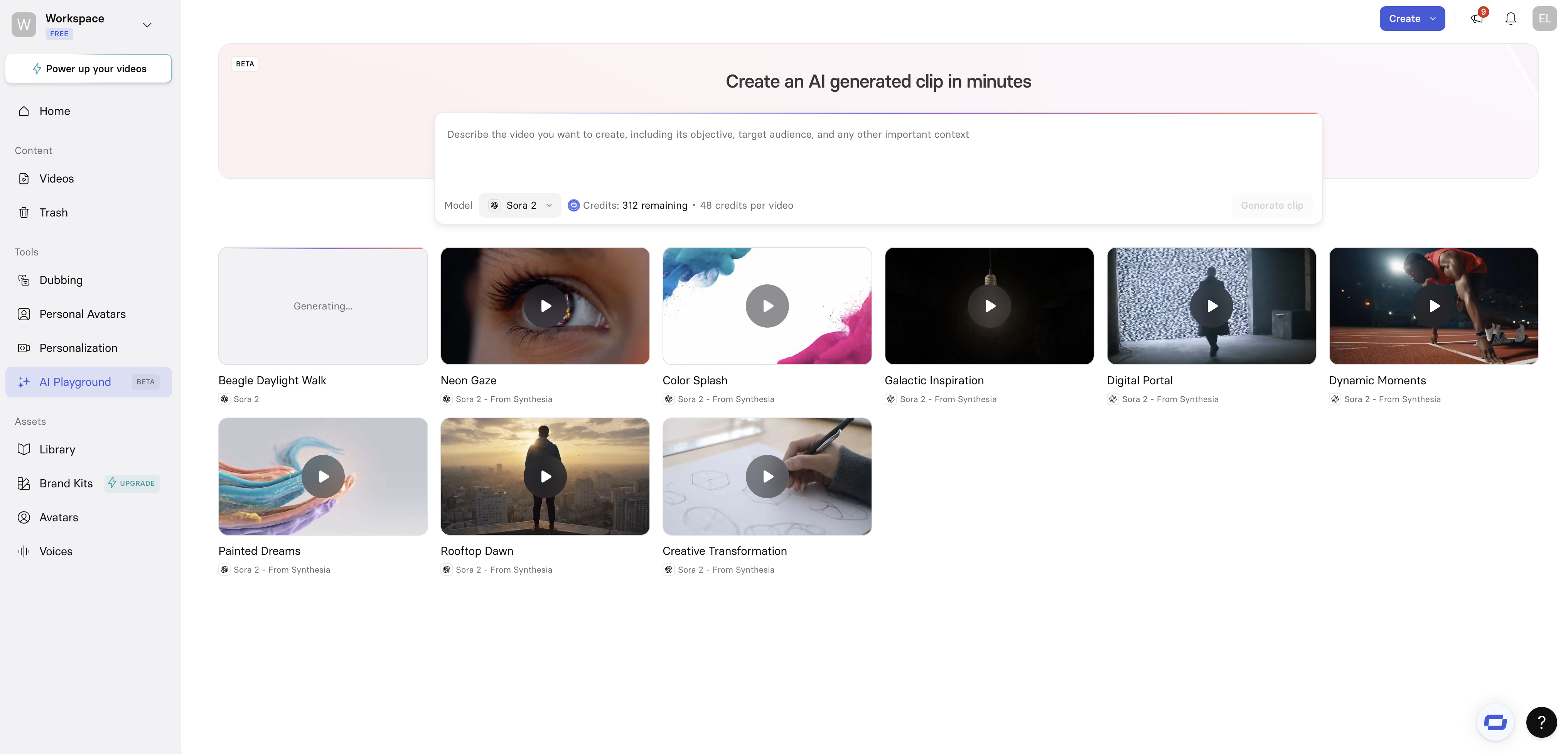Open the announcements megaphone icon
Screen dimensions: 1568x754
[1477, 19]
